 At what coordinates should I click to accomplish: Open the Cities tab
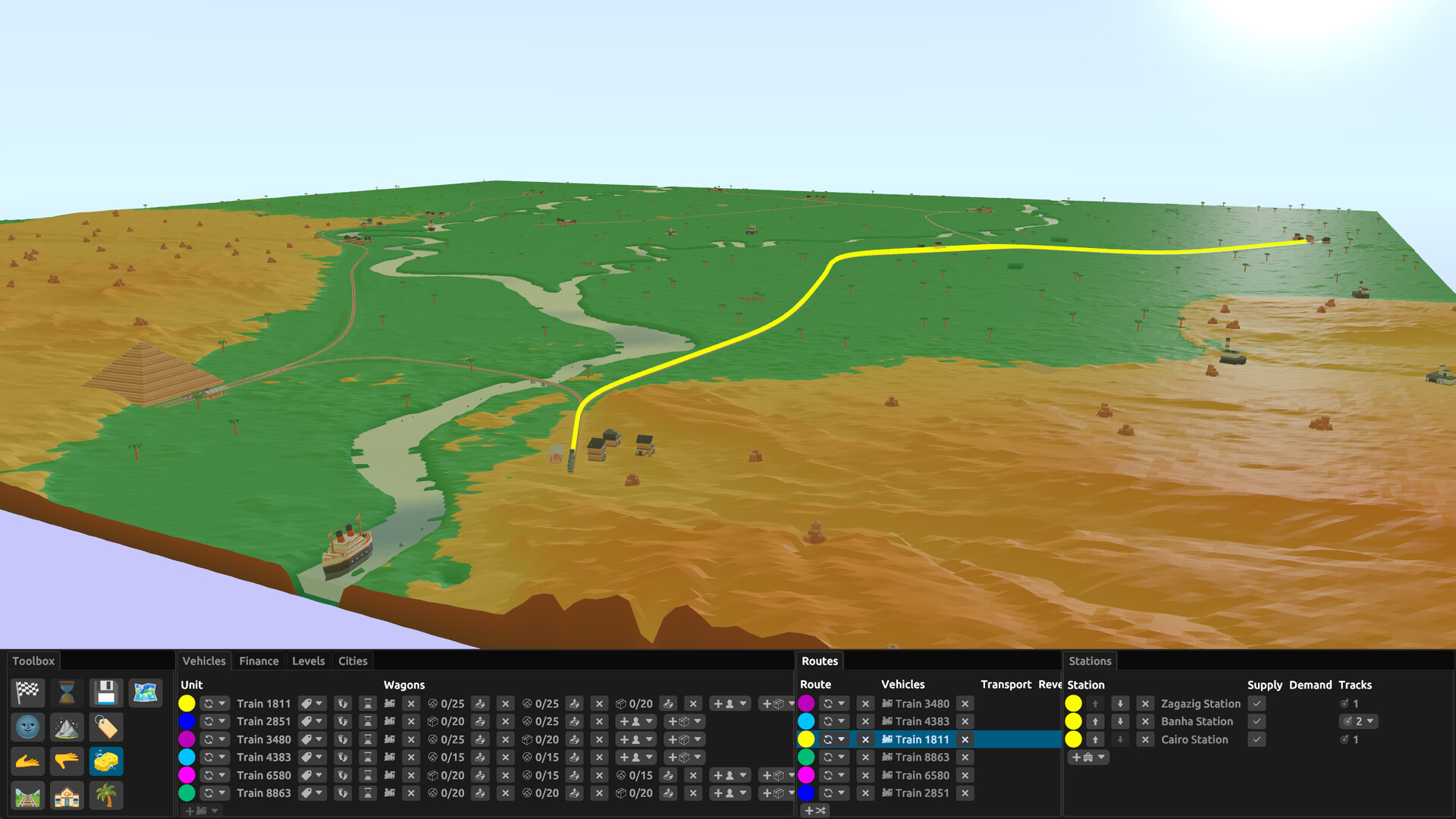point(352,661)
